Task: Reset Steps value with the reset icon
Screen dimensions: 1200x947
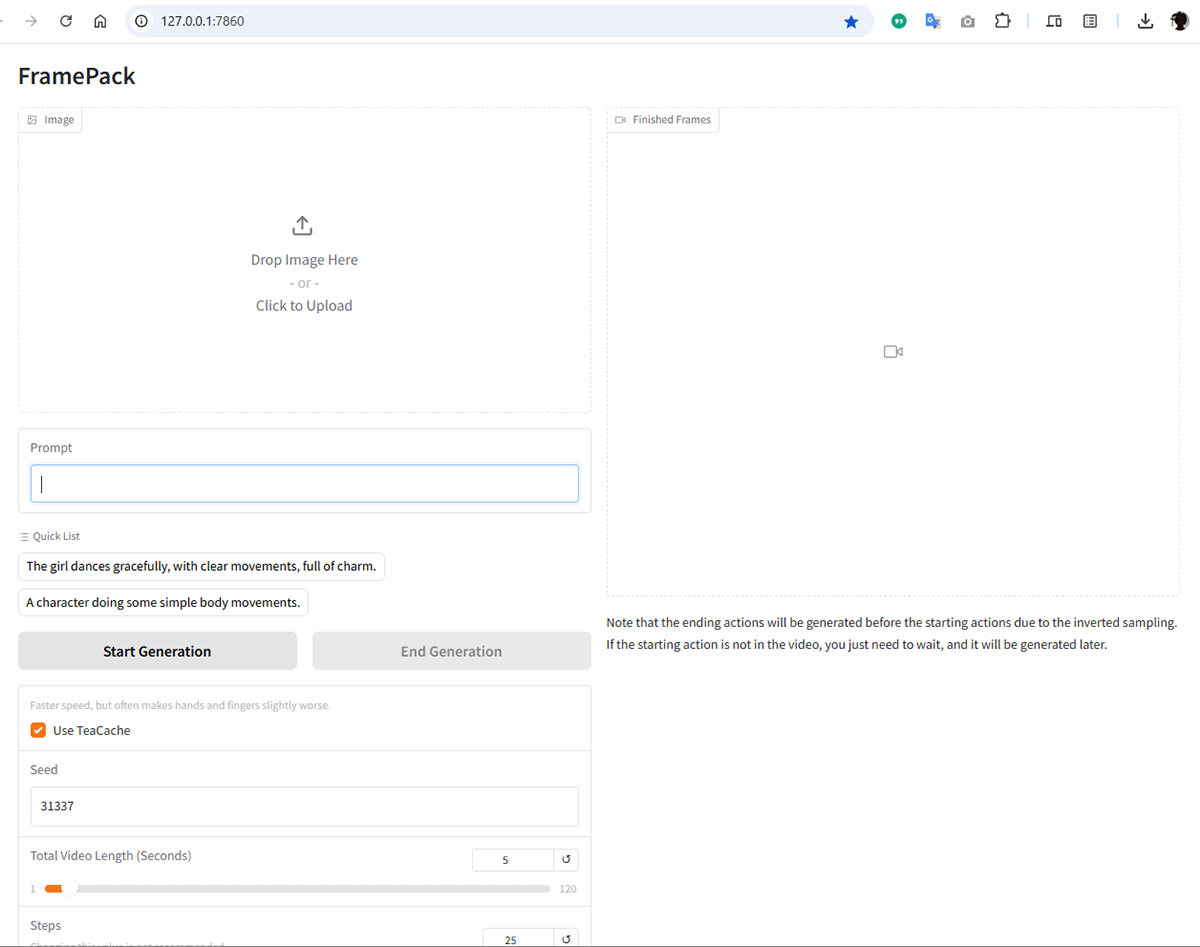Action: click(x=566, y=939)
